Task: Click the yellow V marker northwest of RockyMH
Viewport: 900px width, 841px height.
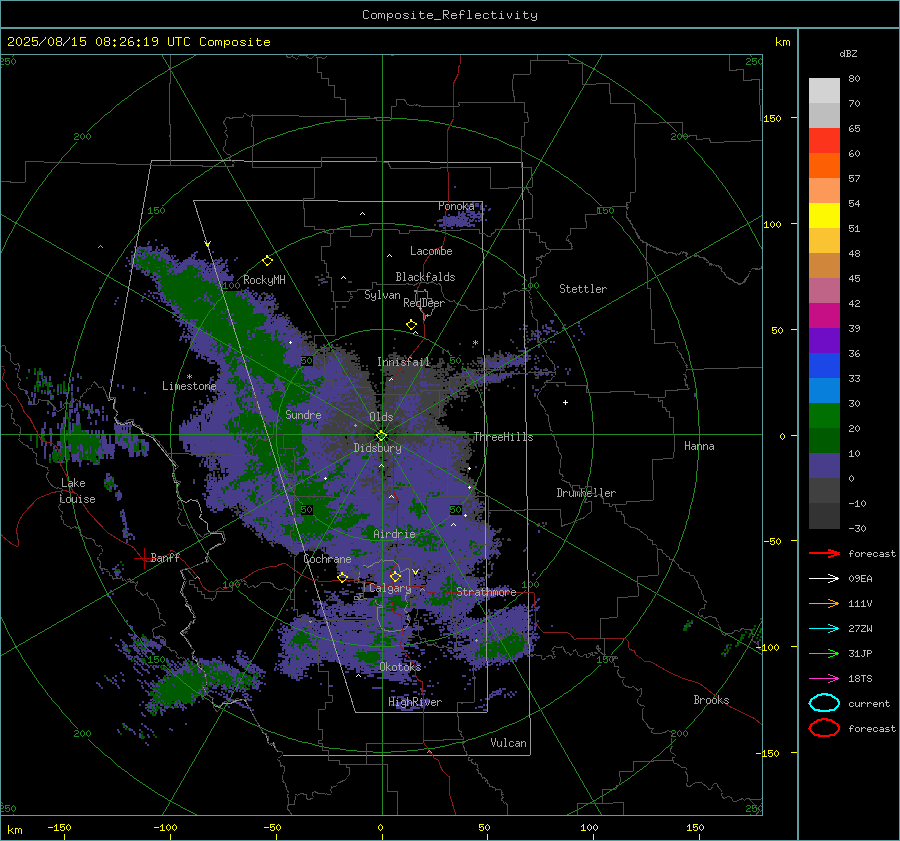Action: click(208, 244)
